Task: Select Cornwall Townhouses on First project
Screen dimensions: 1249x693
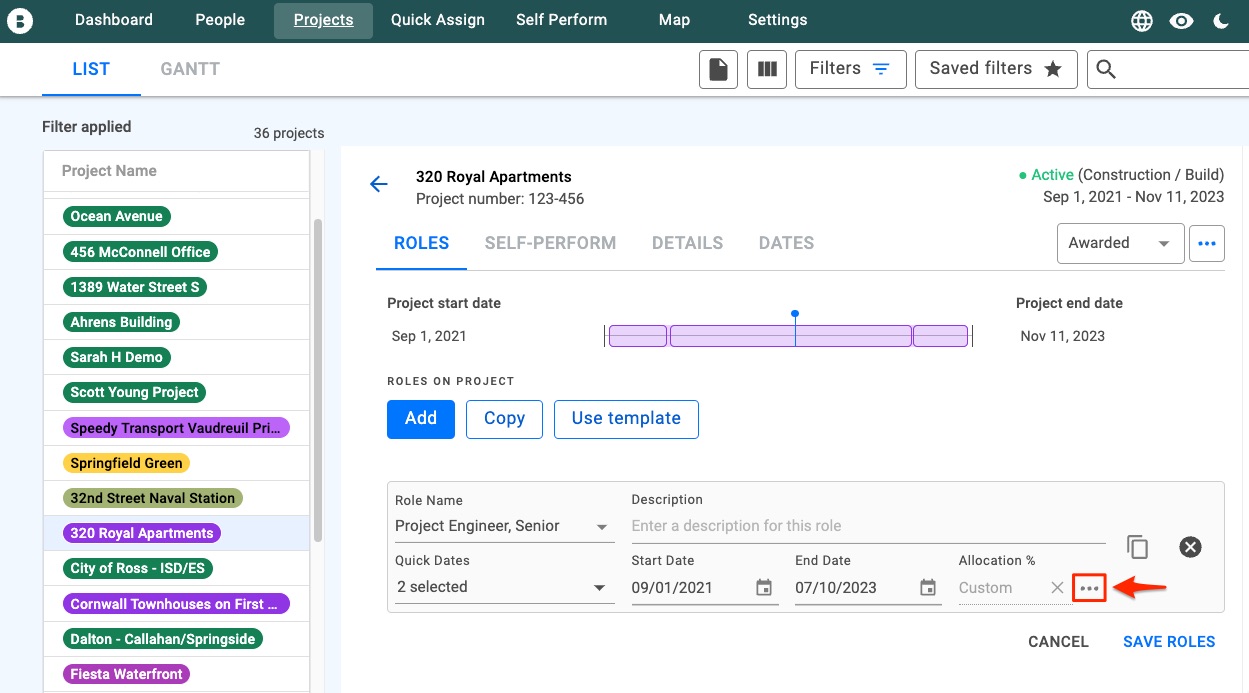Action: click(176, 604)
